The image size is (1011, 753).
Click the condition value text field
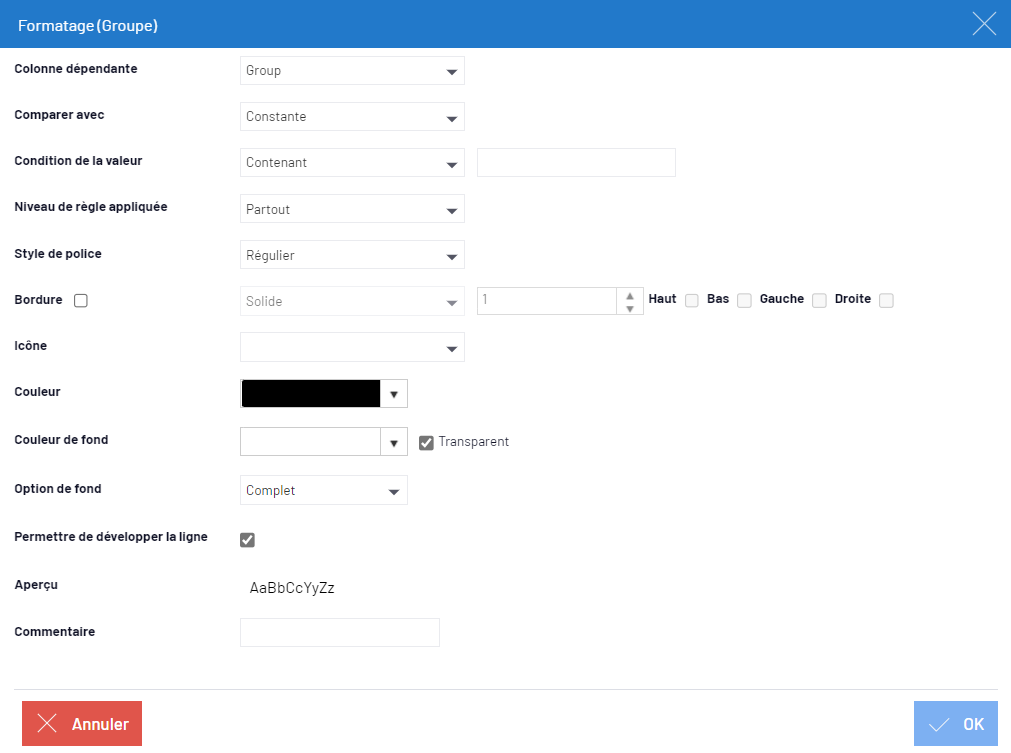click(x=576, y=163)
